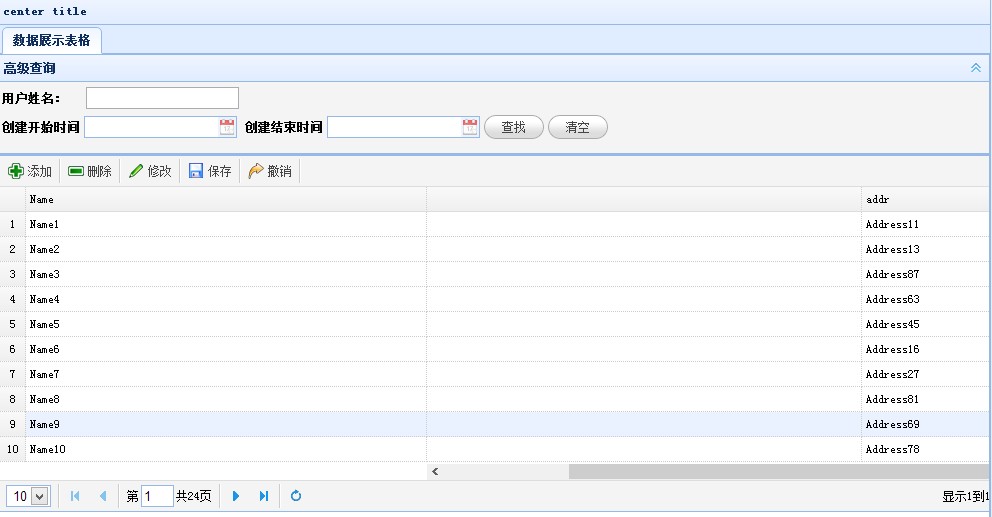Select the row with Name9
Viewport: 992px width, 517px height.
tap(495, 424)
